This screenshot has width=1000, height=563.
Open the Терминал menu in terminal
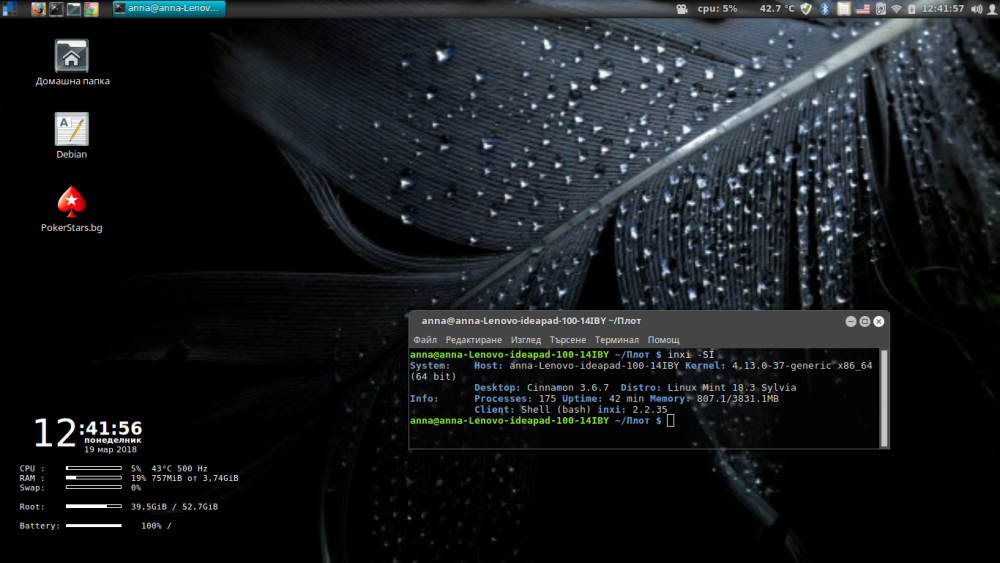click(x=617, y=340)
